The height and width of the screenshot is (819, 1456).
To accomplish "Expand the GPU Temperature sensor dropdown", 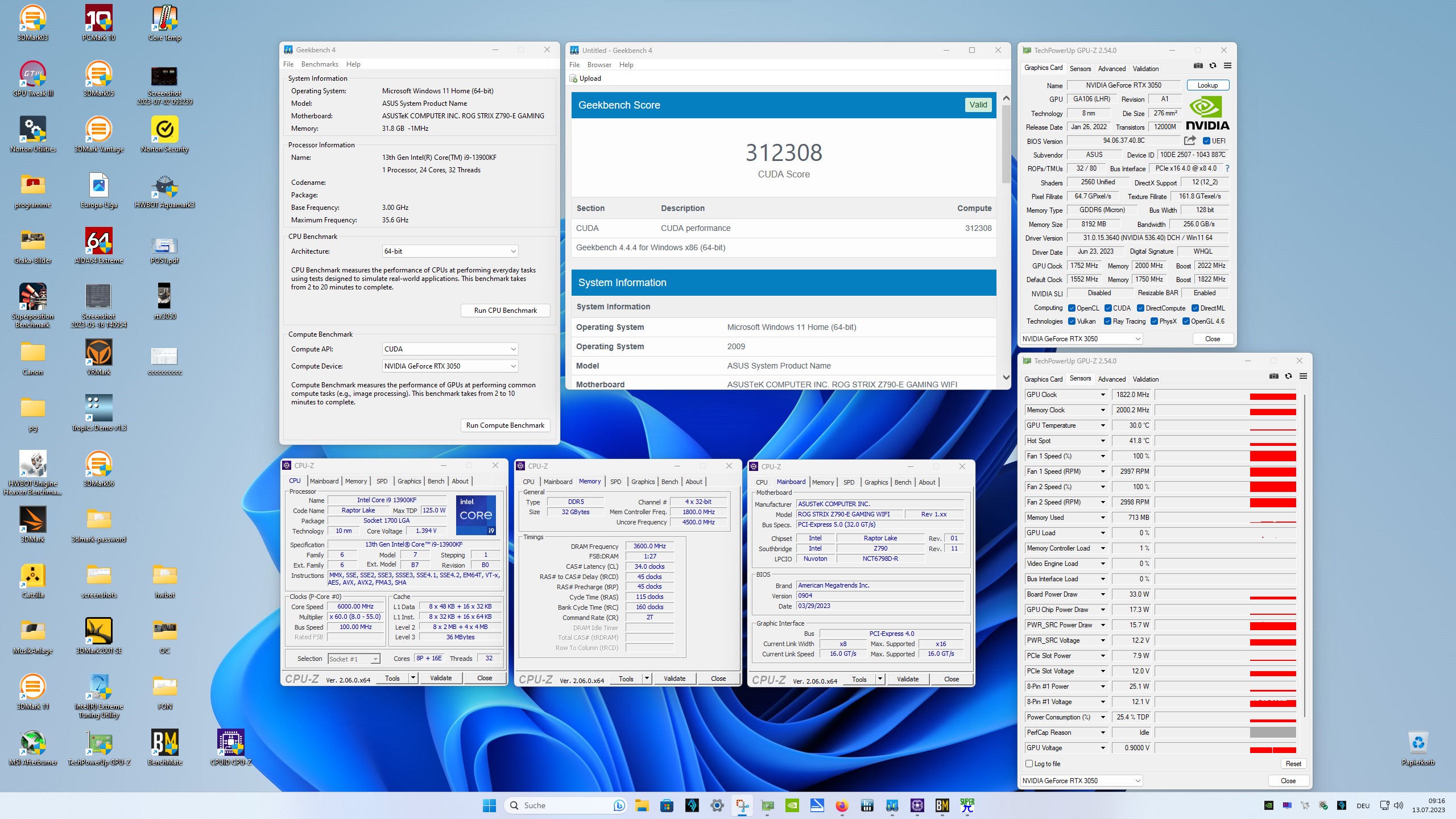I will click(x=1103, y=425).
